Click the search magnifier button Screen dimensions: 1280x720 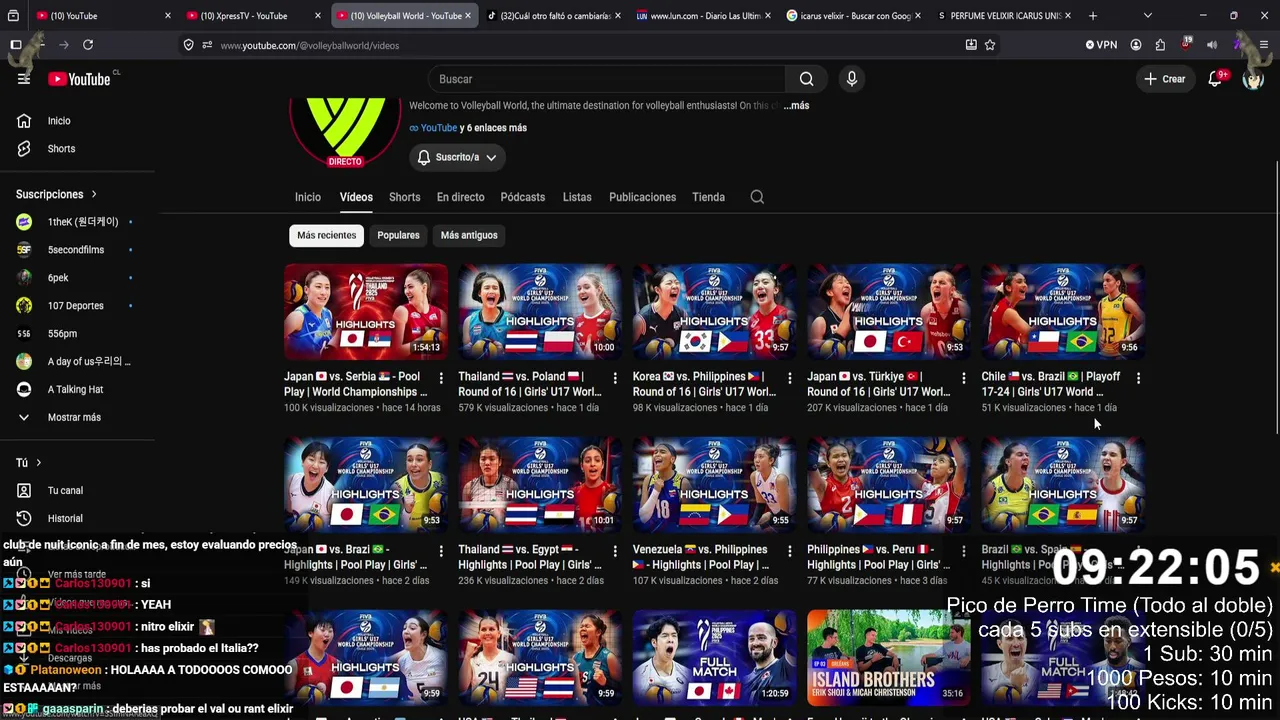click(806, 79)
